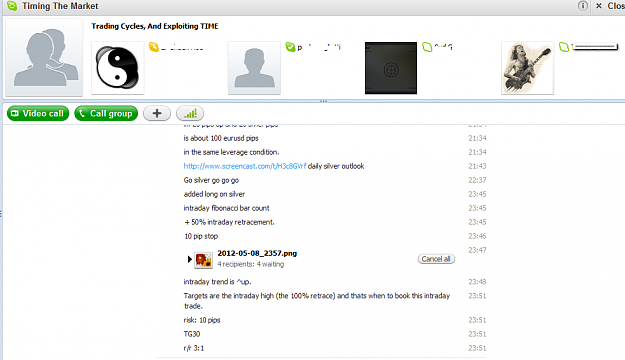This screenshot has height=360, width=625.
Task: Click message 'Go silver go go go'
Action: (x=211, y=180)
